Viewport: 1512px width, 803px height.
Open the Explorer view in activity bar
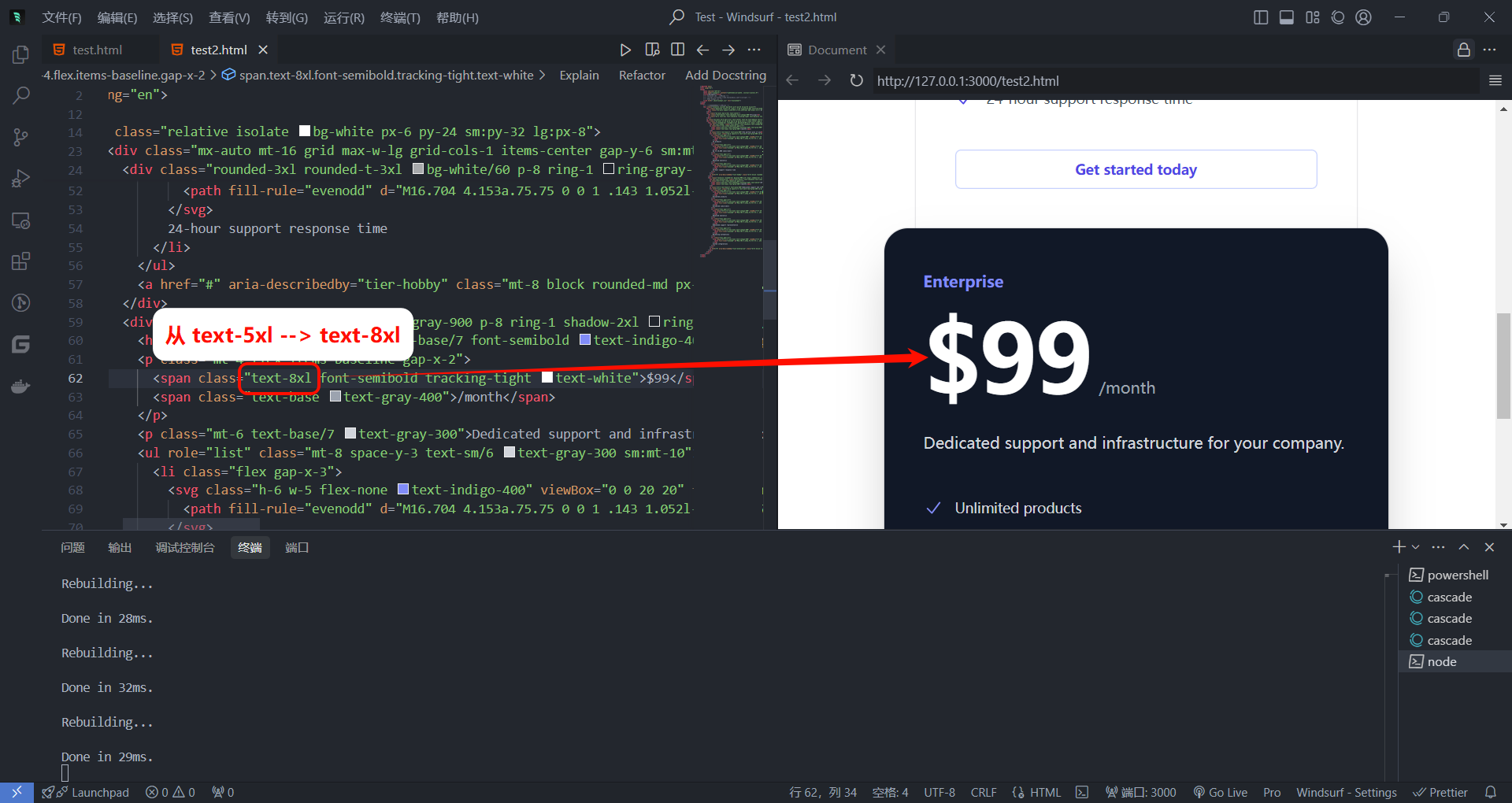coord(21,54)
